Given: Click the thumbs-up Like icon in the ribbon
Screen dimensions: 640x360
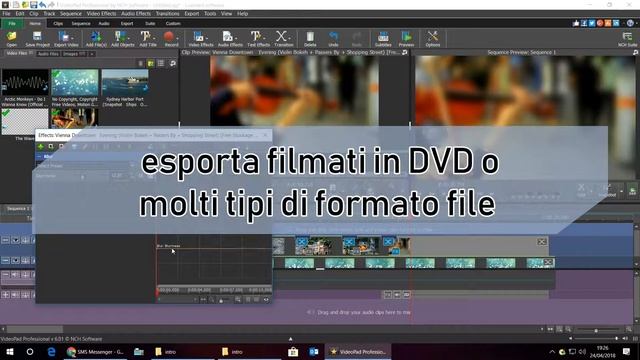Looking at the screenshot, I should click(576, 23).
